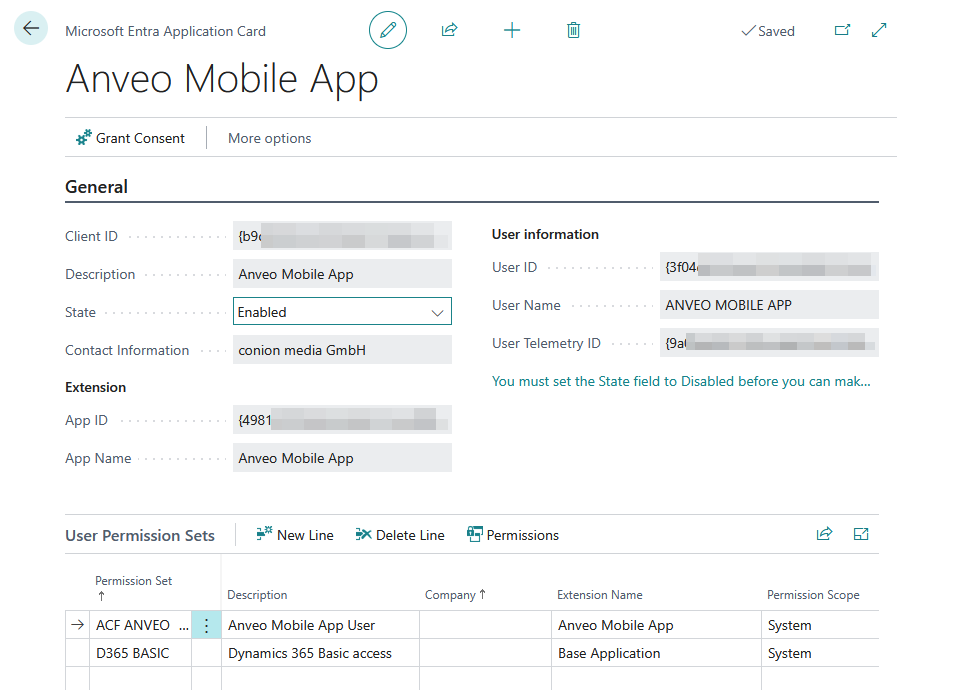Click the pencil edit icon
963x690 pixels.
[388, 30]
